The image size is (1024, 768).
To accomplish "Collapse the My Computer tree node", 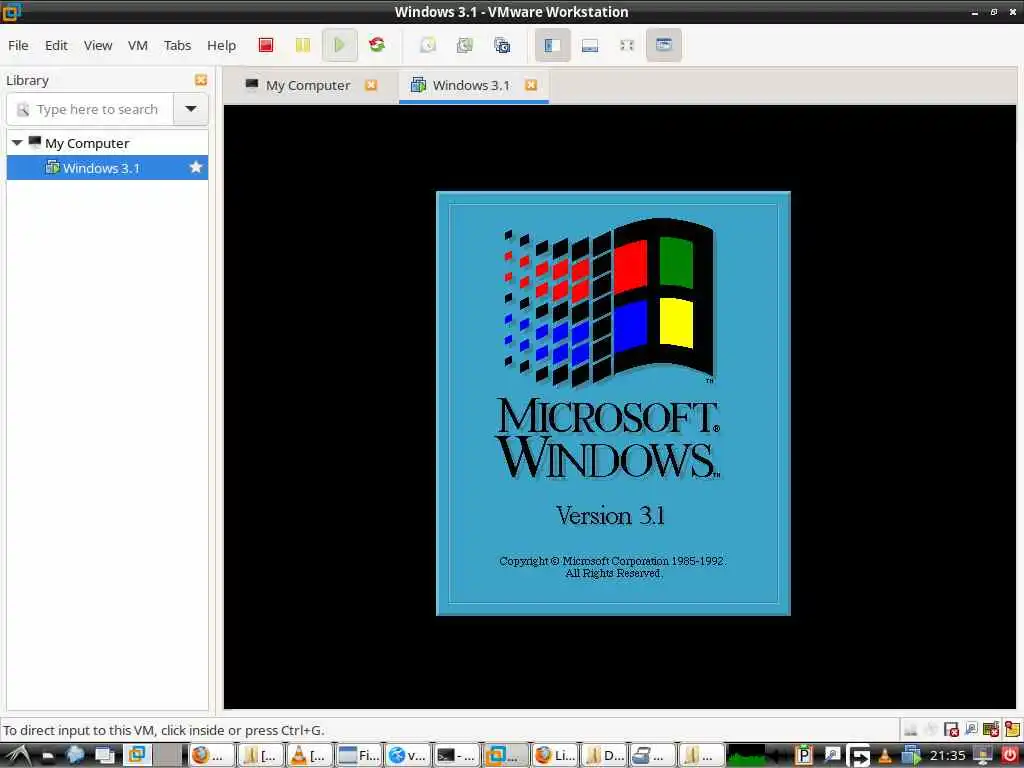I will pos(17,143).
